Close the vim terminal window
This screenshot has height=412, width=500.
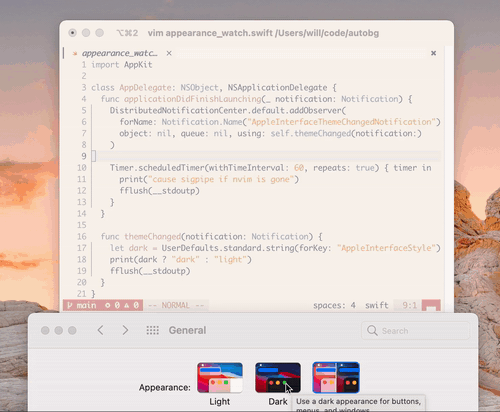(72, 33)
